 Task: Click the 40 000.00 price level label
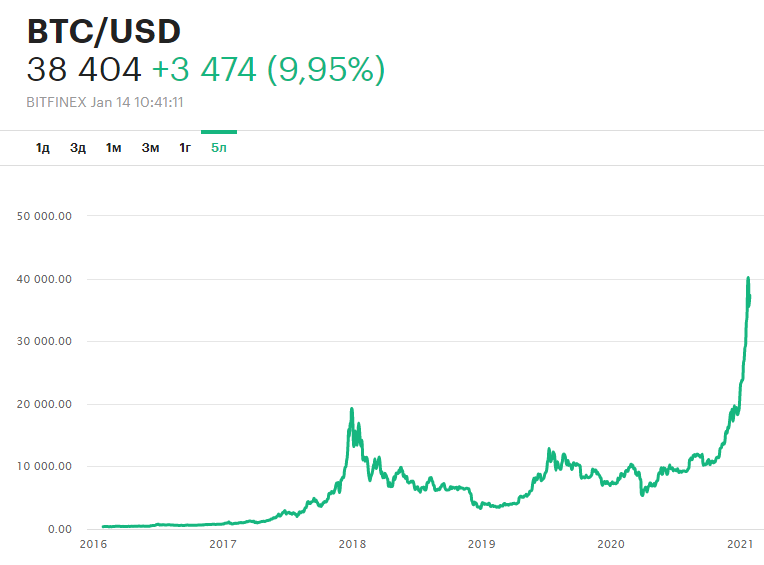coord(43,279)
